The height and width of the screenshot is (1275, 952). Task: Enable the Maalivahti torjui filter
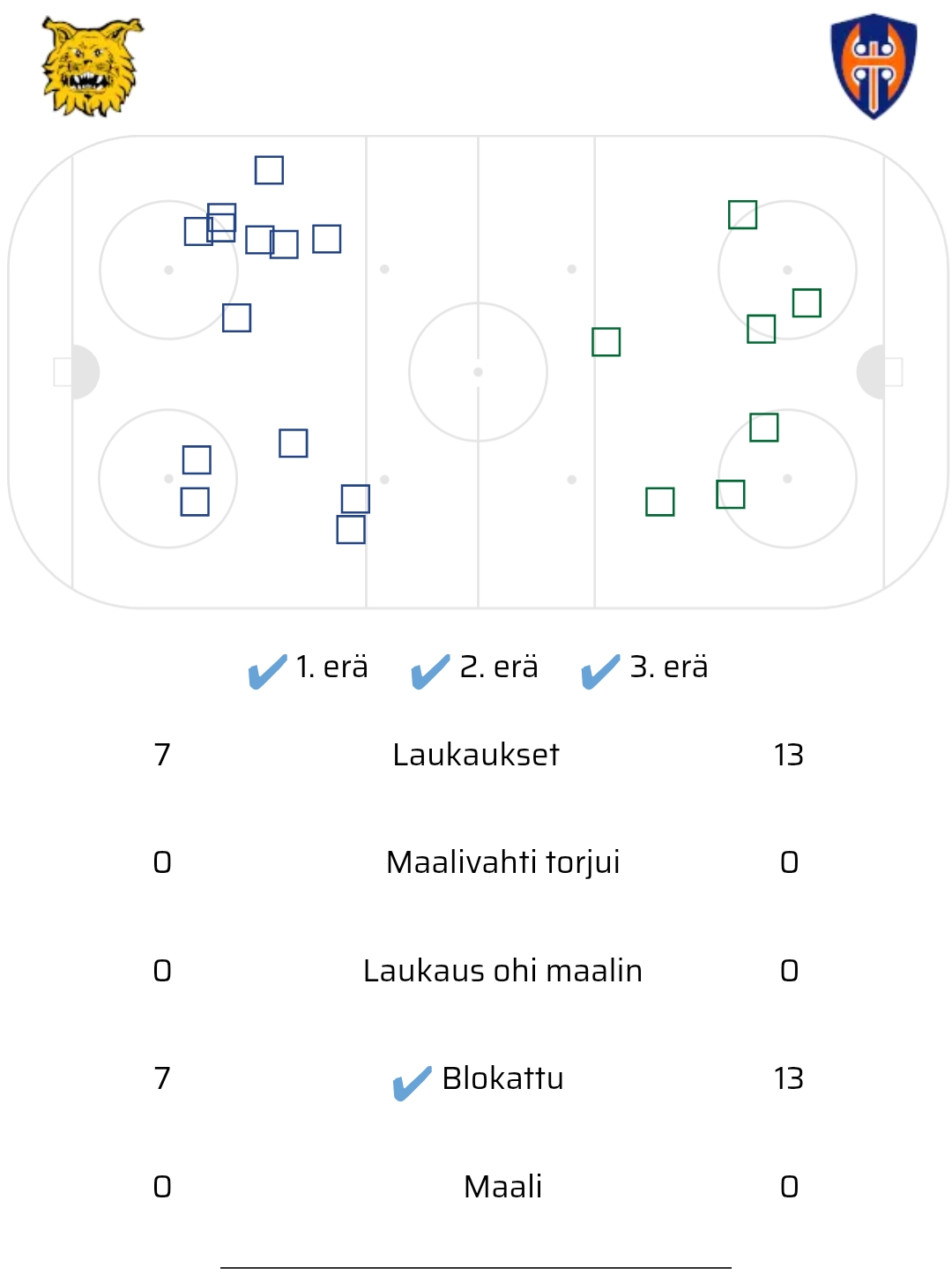tap(502, 862)
